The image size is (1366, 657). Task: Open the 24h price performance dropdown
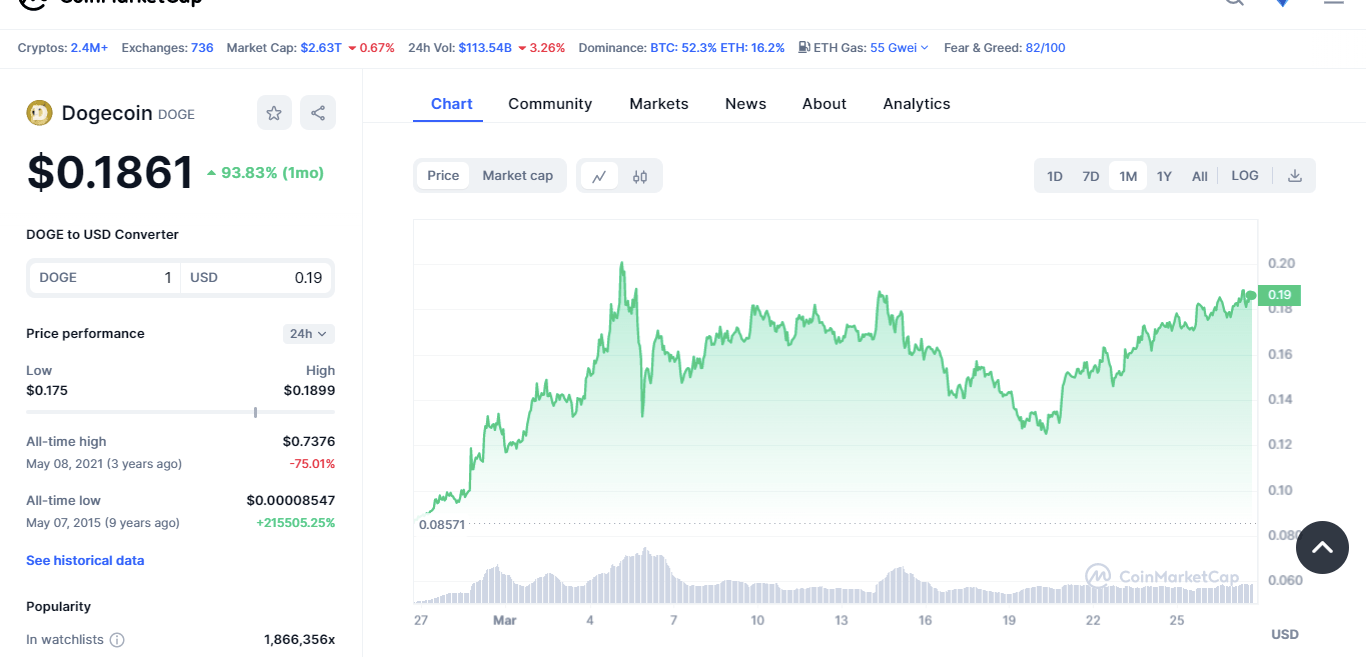coord(309,334)
